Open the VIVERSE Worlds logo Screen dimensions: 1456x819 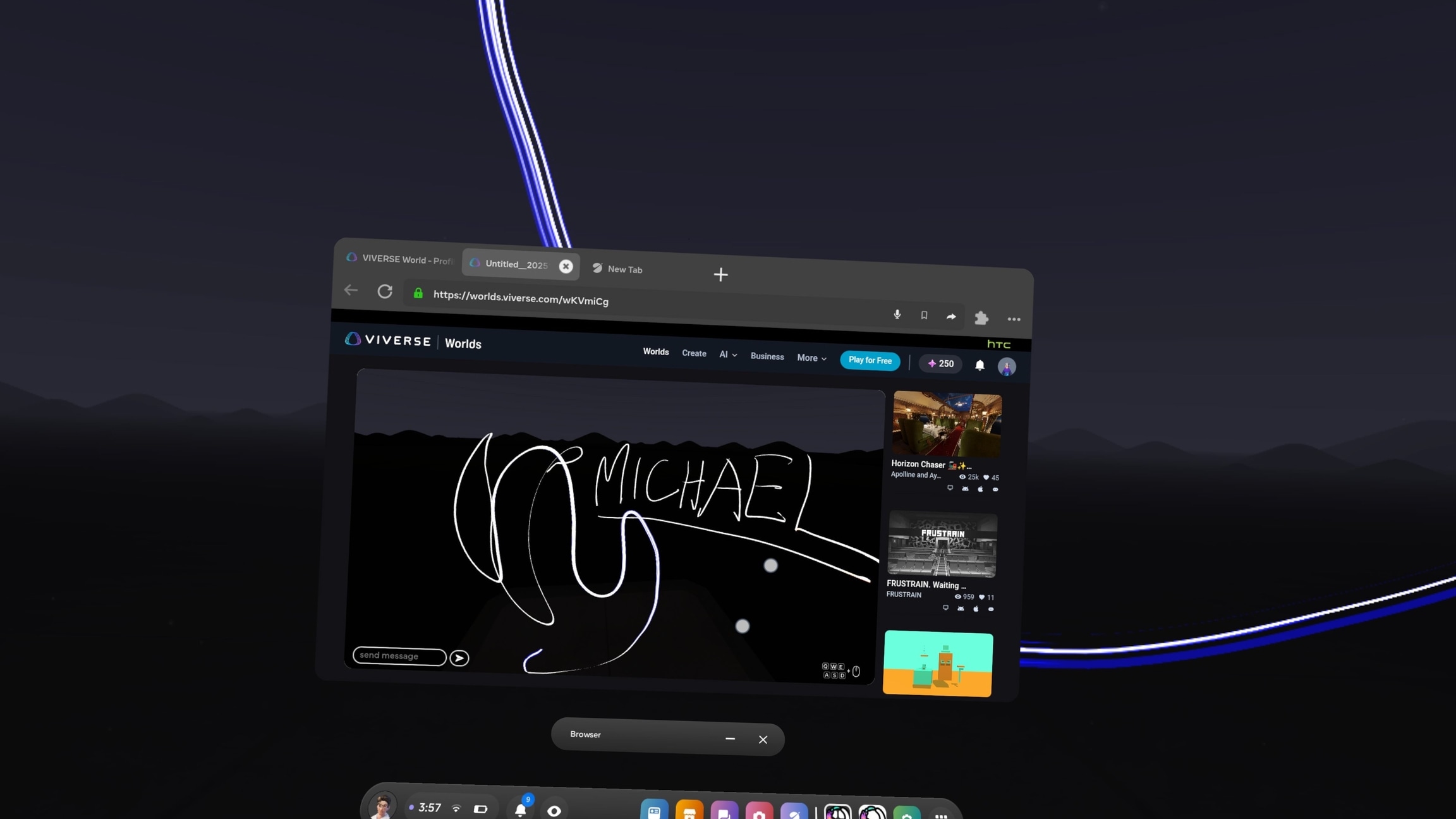point(387,340)
